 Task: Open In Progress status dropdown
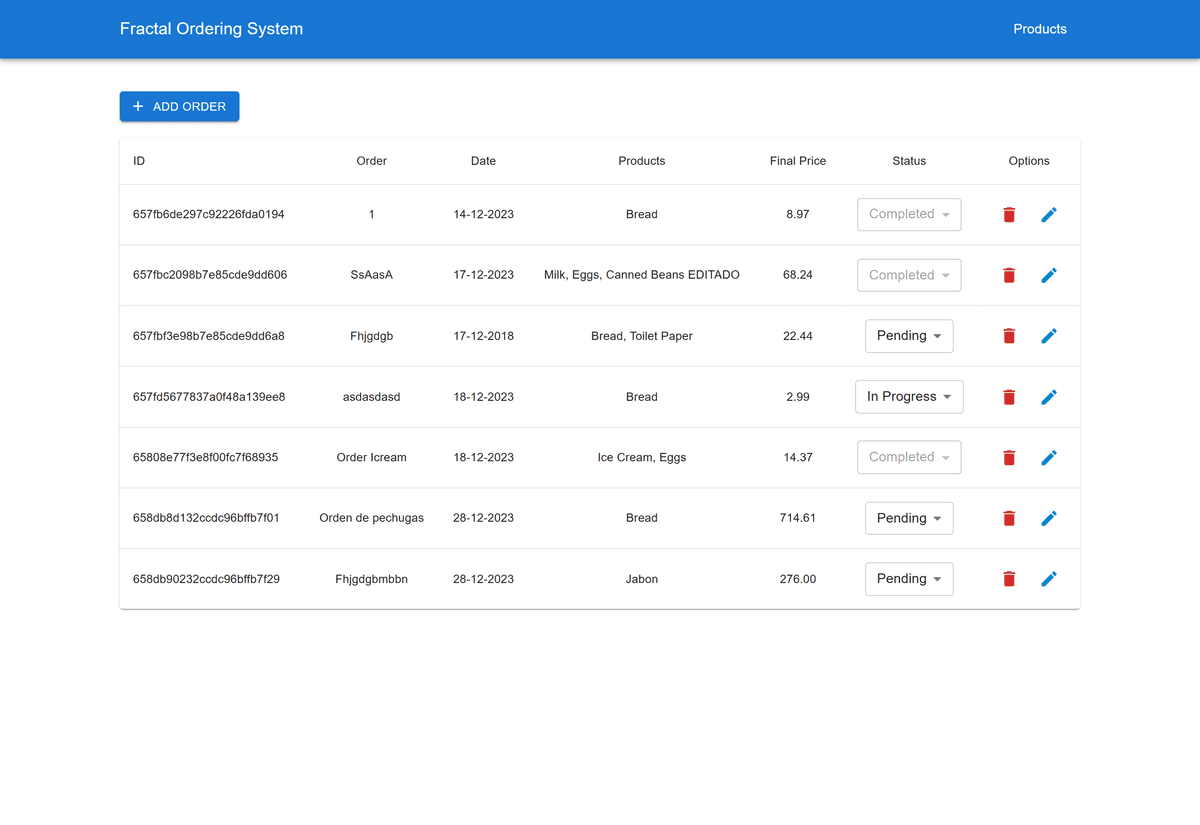pos(909,397)
